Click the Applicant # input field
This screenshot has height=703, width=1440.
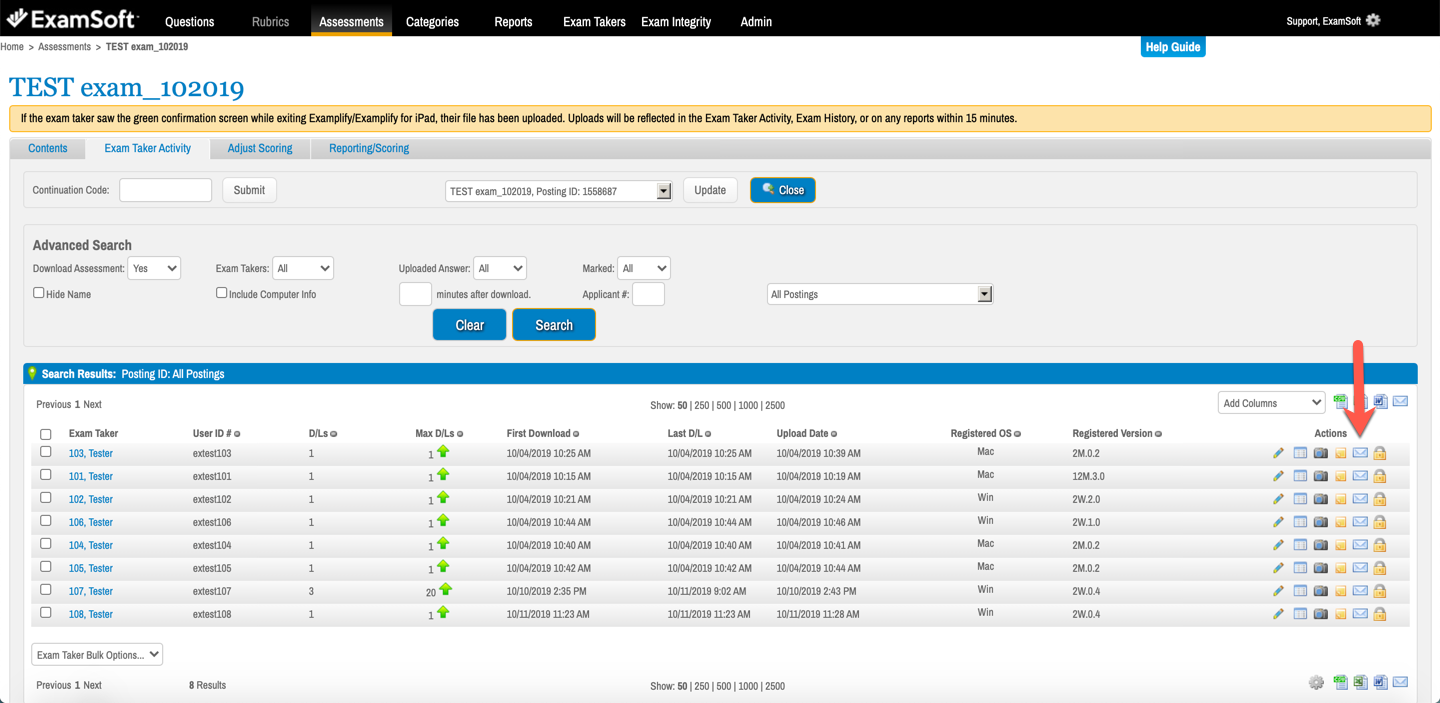[648, 294]
